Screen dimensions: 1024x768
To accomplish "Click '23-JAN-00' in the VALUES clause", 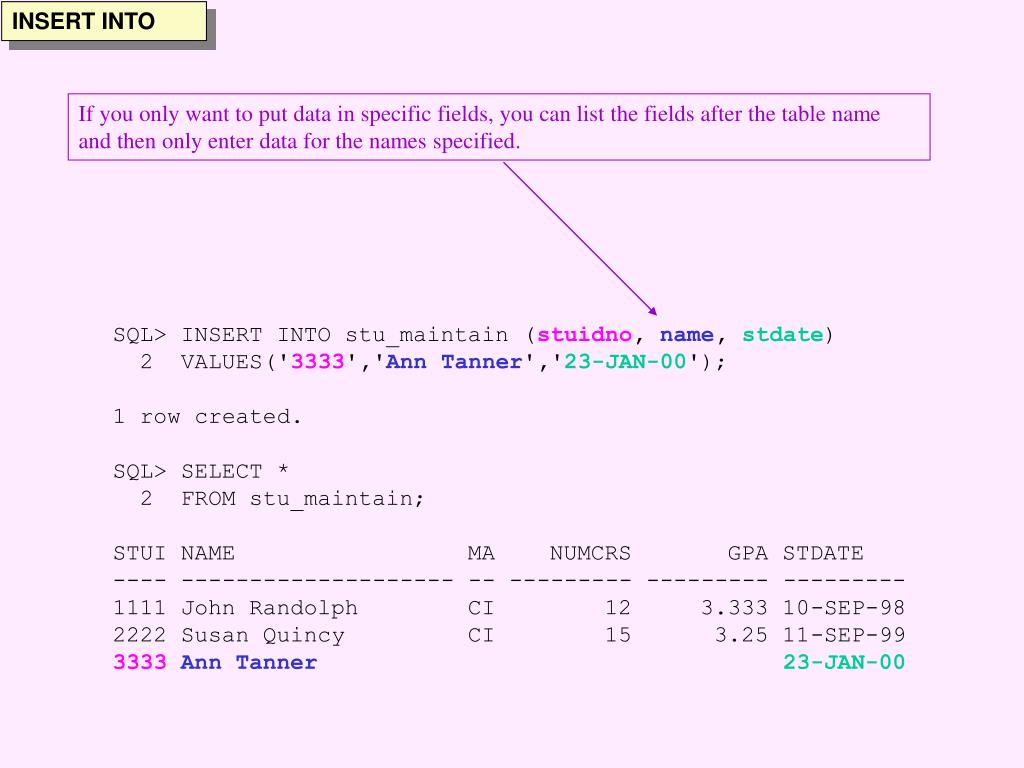I will click(x=625, y=362).
